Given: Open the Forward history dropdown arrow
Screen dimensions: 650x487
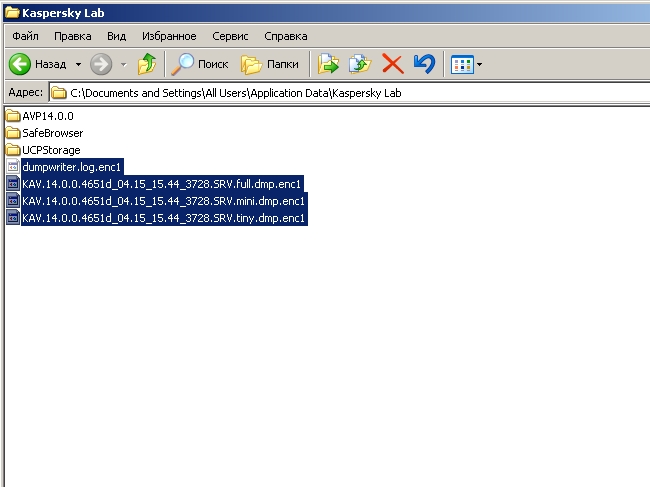Looking at the screenshot, I should coord(124,64).
